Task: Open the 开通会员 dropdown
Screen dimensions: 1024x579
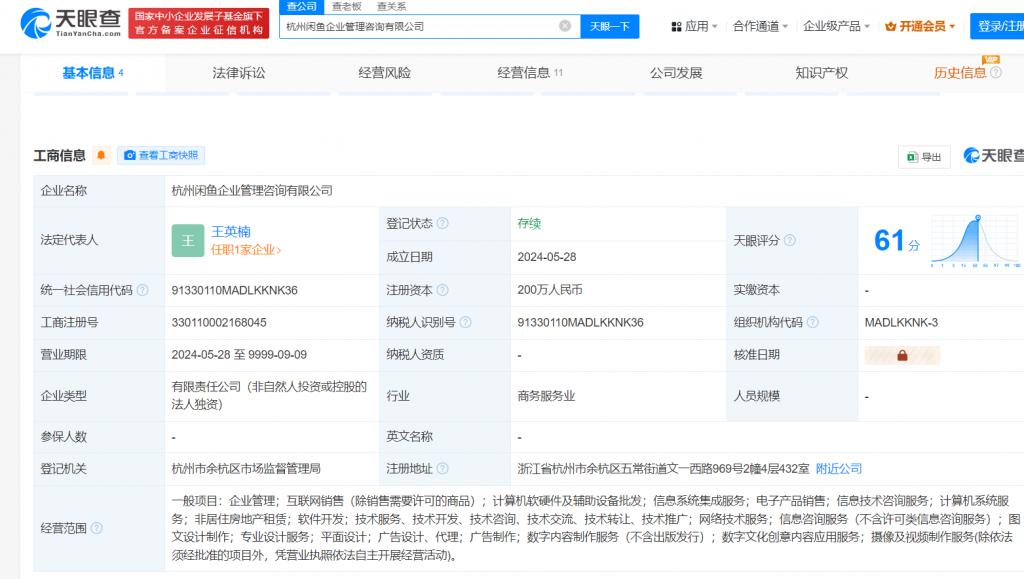Action: click(x=926, y=26)
